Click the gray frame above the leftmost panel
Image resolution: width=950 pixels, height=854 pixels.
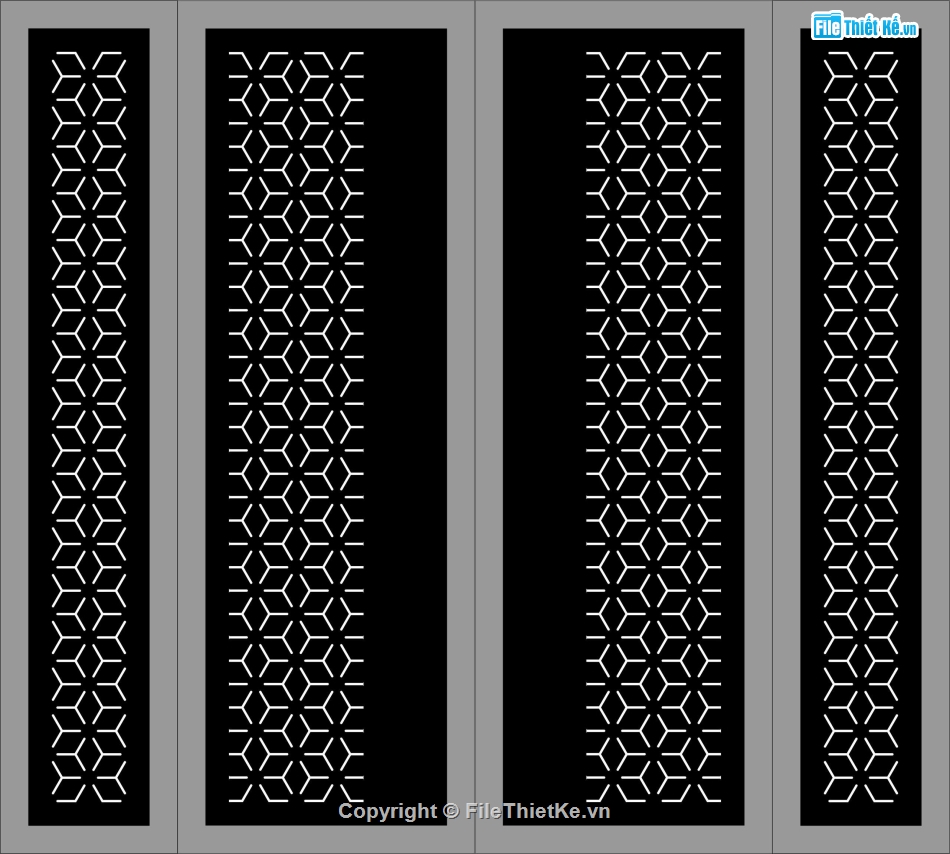coord(89,14)
